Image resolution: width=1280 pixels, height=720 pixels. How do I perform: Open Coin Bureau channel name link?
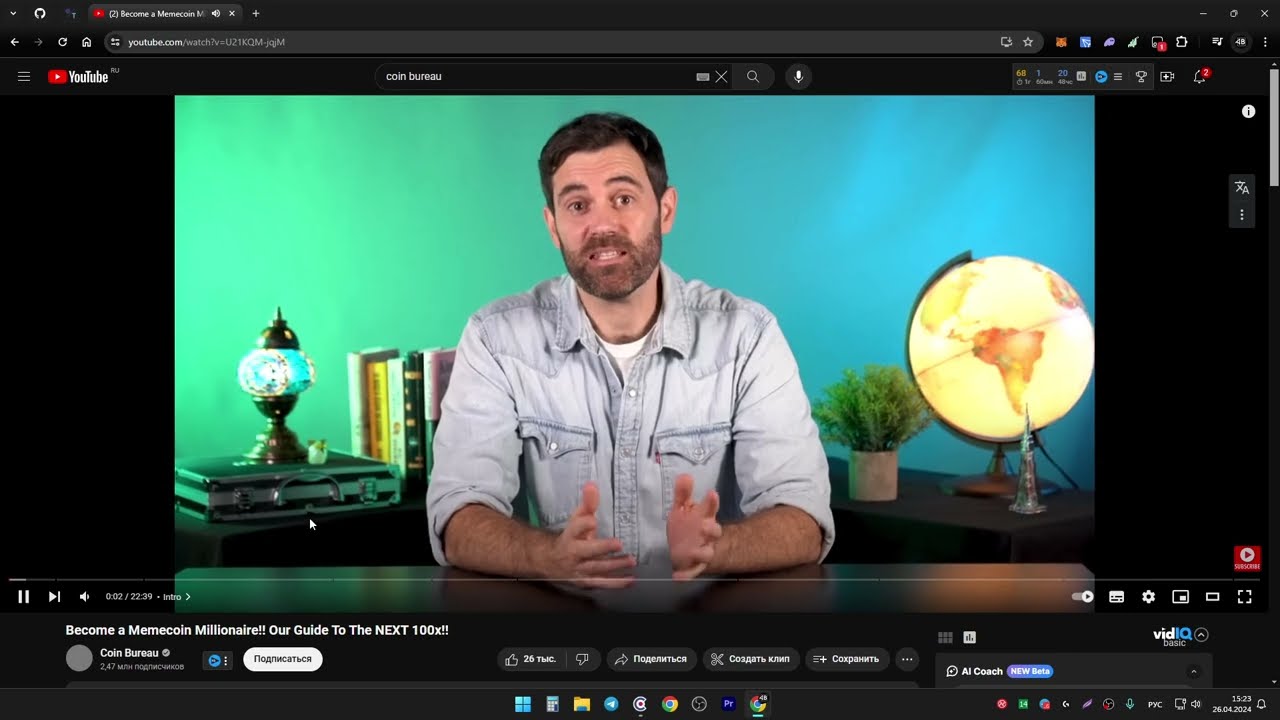[129, 653]
